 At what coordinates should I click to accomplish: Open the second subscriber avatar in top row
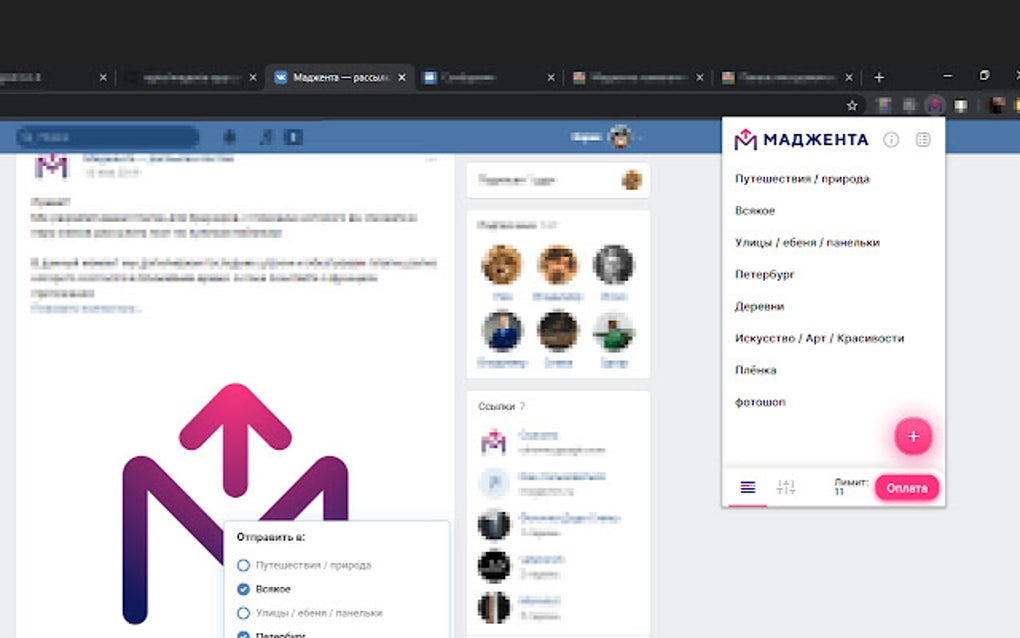pos(557,264)
